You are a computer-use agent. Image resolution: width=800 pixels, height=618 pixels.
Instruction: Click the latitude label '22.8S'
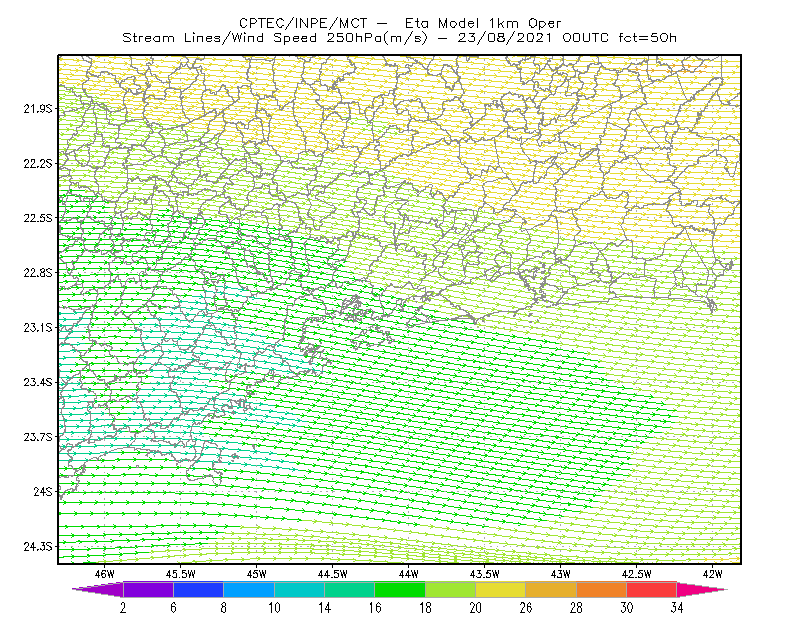click(38, 273)
